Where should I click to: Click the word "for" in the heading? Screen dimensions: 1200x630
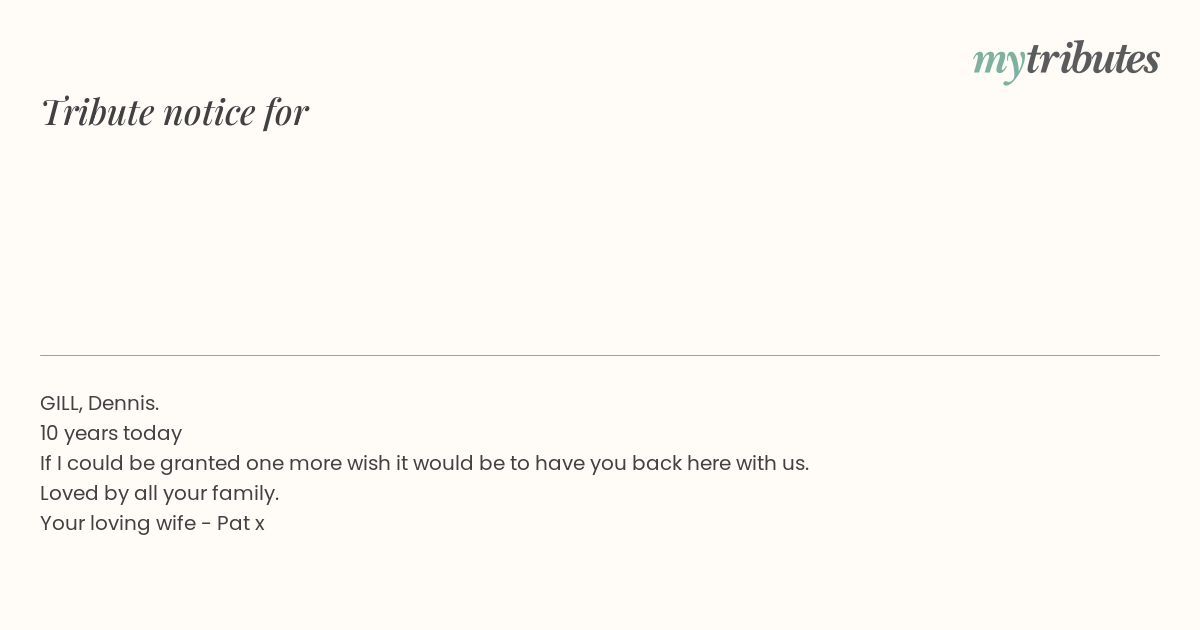click(x=286, y=112)
